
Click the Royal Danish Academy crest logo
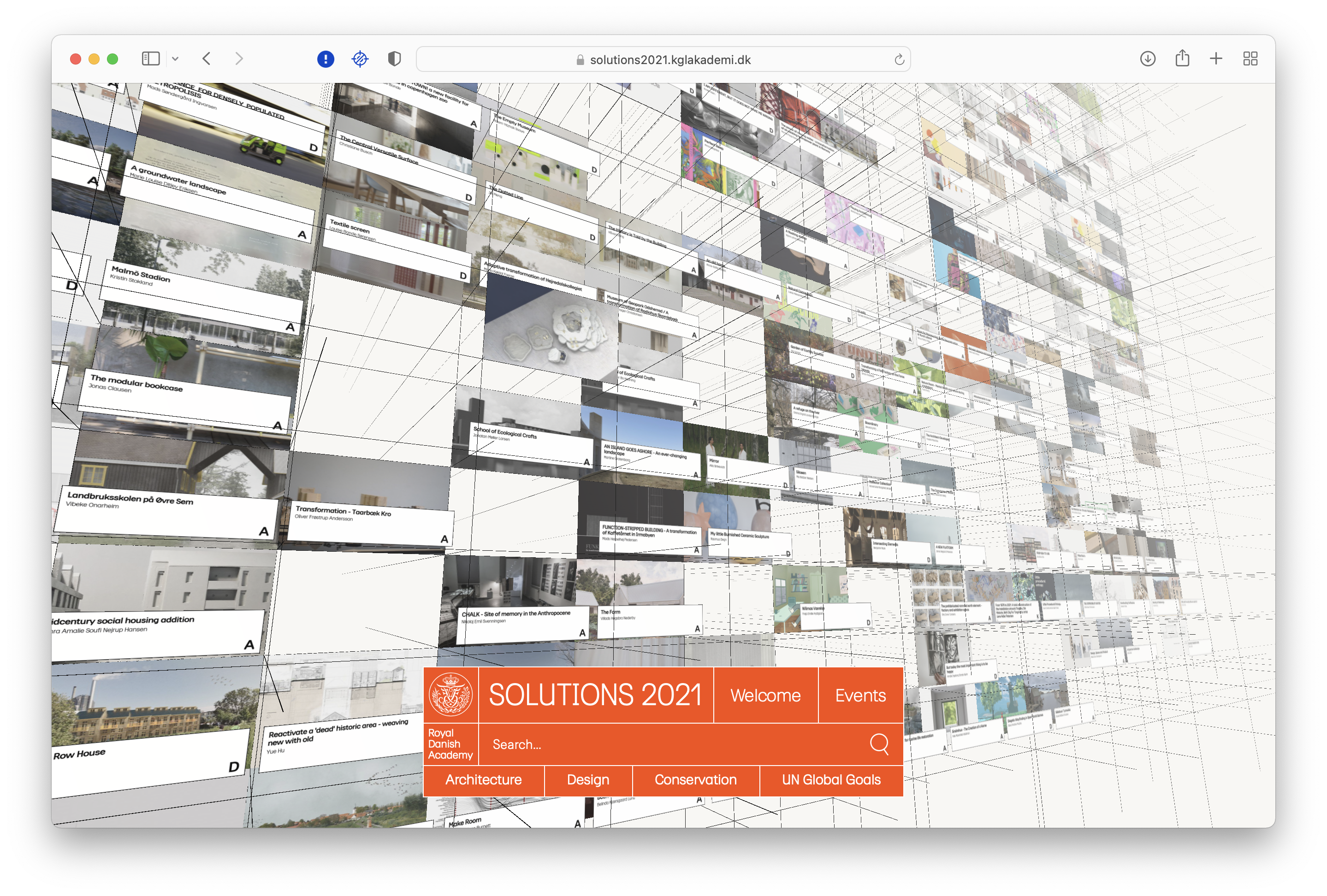pyautogui.click(x=450, y=695)
